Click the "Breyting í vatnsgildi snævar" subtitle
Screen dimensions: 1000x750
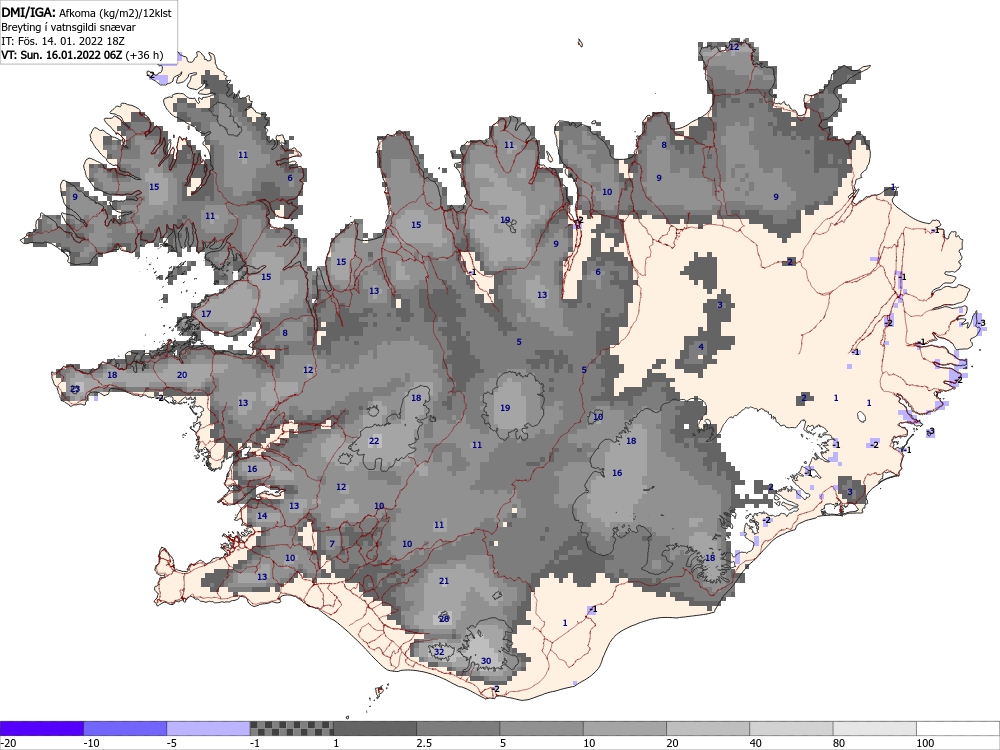click(68, 27)
